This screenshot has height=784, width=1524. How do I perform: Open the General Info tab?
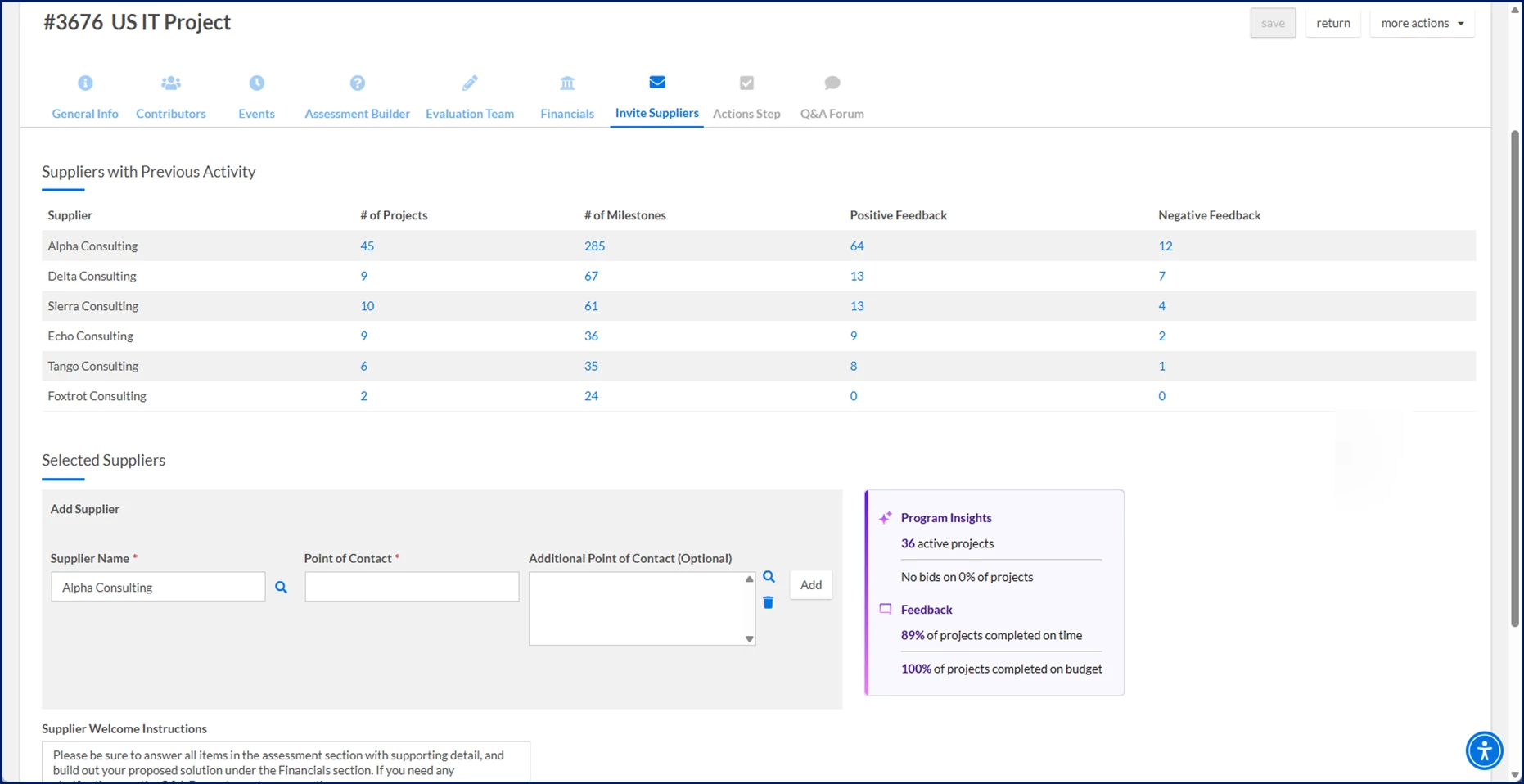(85, 114)
